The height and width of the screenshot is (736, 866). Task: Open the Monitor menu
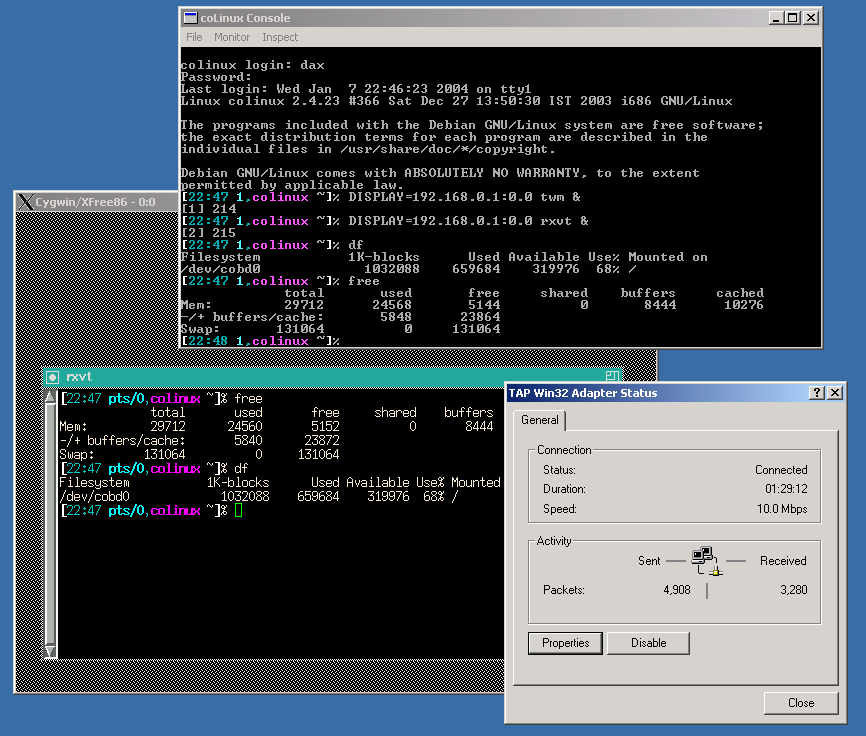[x=232, y=37]
